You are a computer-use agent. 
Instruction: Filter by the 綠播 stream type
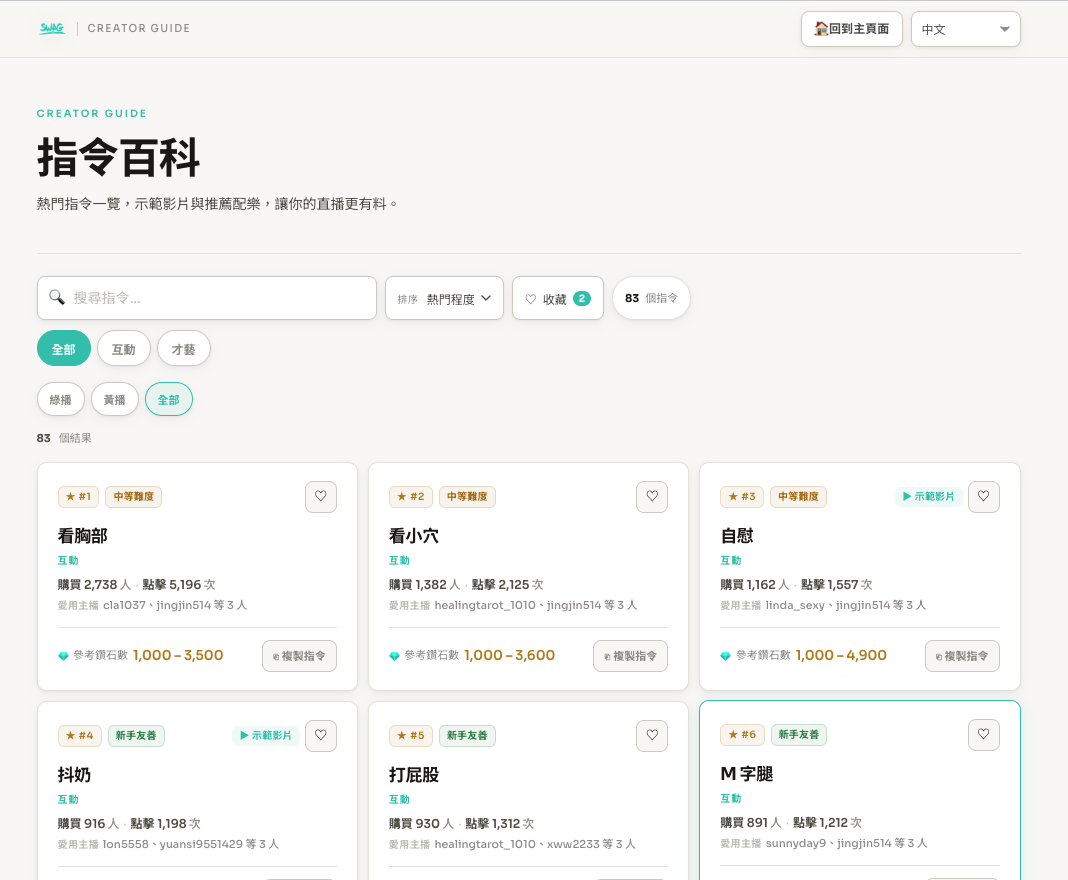coord(61,399)
